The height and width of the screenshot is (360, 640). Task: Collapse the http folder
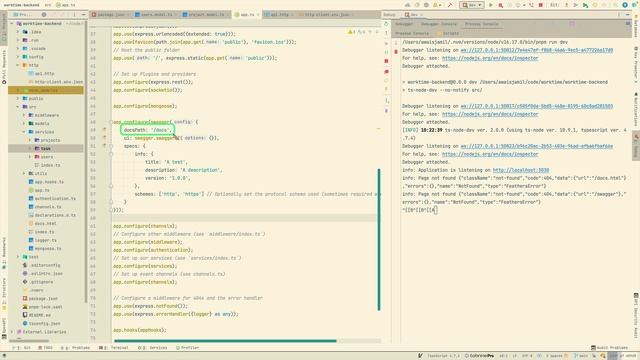(x=18, y=65)
